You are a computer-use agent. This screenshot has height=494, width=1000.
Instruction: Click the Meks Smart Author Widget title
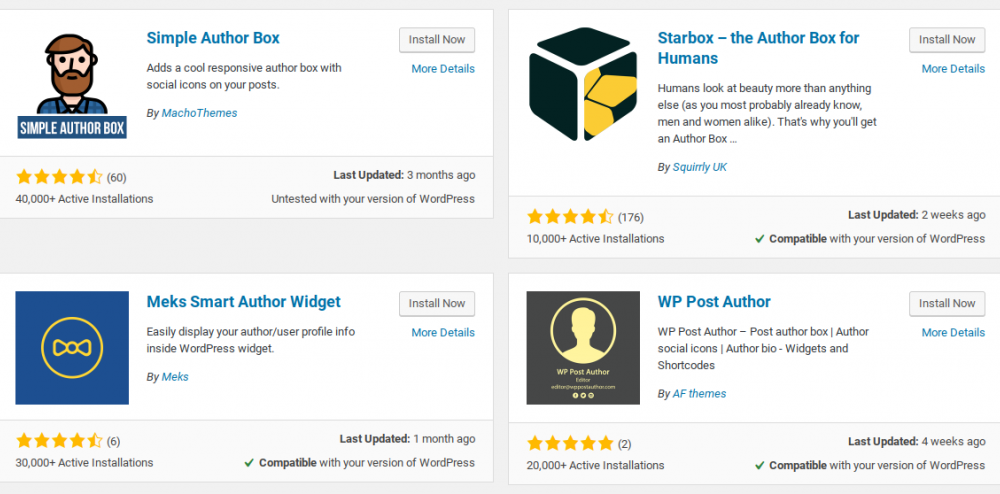coord(243,301)
